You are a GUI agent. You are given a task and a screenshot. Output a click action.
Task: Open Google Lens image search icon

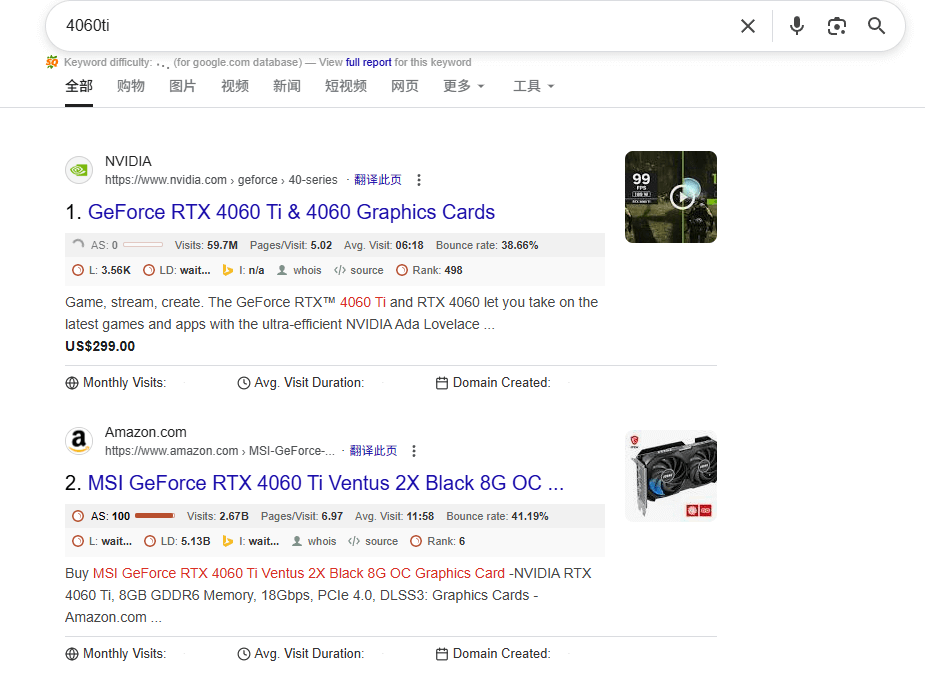pyautogui.click(x=837, y=26)
